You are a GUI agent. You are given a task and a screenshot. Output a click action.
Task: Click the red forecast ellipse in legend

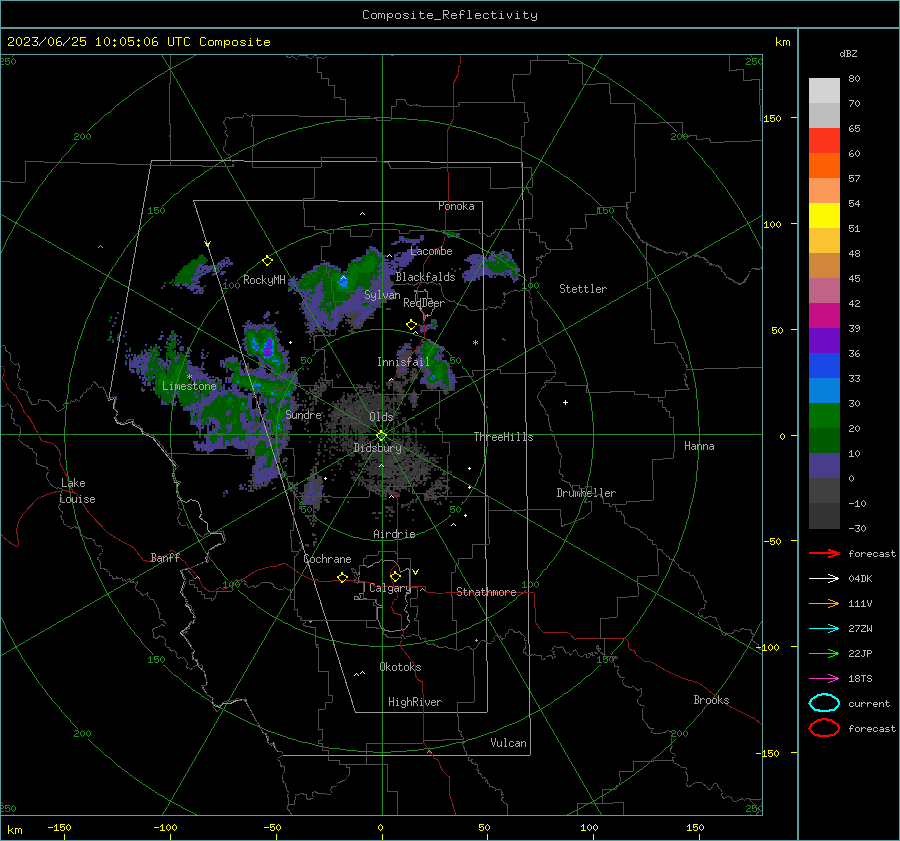824,728
